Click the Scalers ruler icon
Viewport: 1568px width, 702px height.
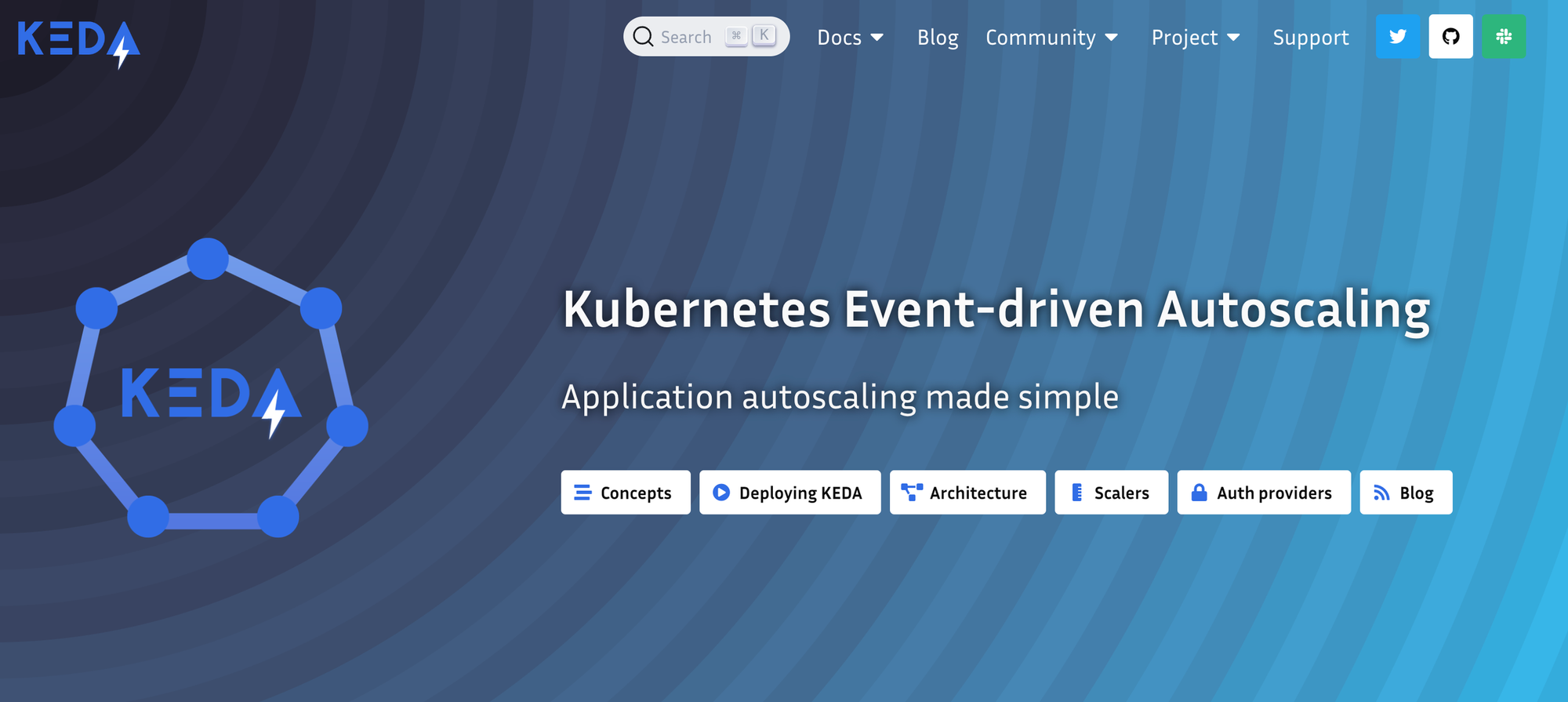point(1077,493)
